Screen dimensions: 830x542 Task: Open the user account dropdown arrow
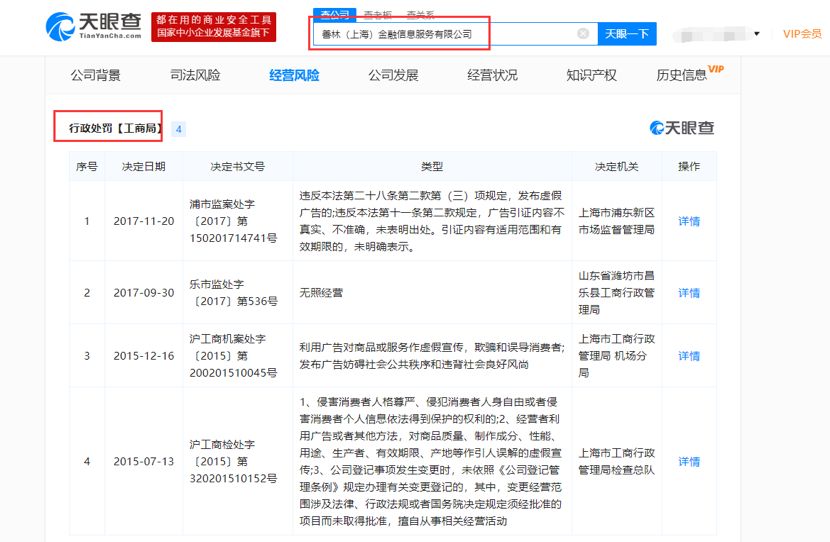[x=757, y=34]
